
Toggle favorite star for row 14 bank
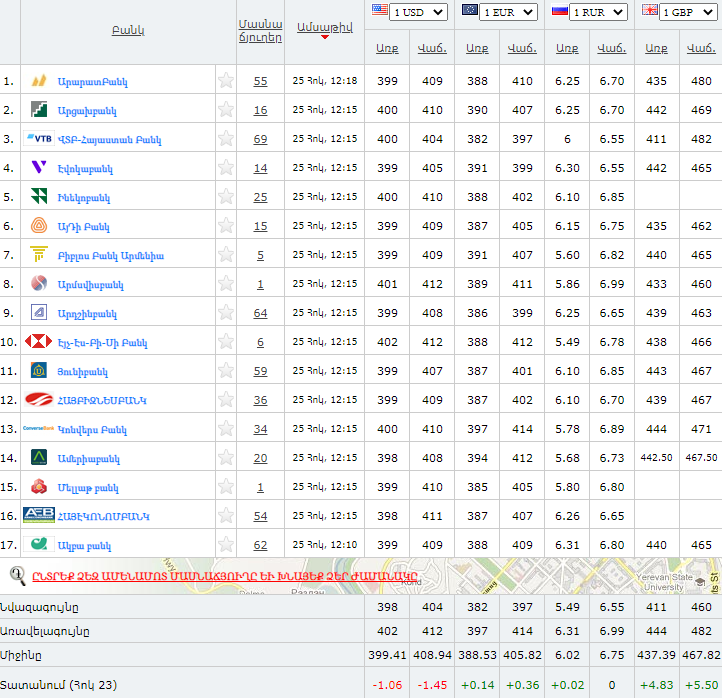coord(226,458)
